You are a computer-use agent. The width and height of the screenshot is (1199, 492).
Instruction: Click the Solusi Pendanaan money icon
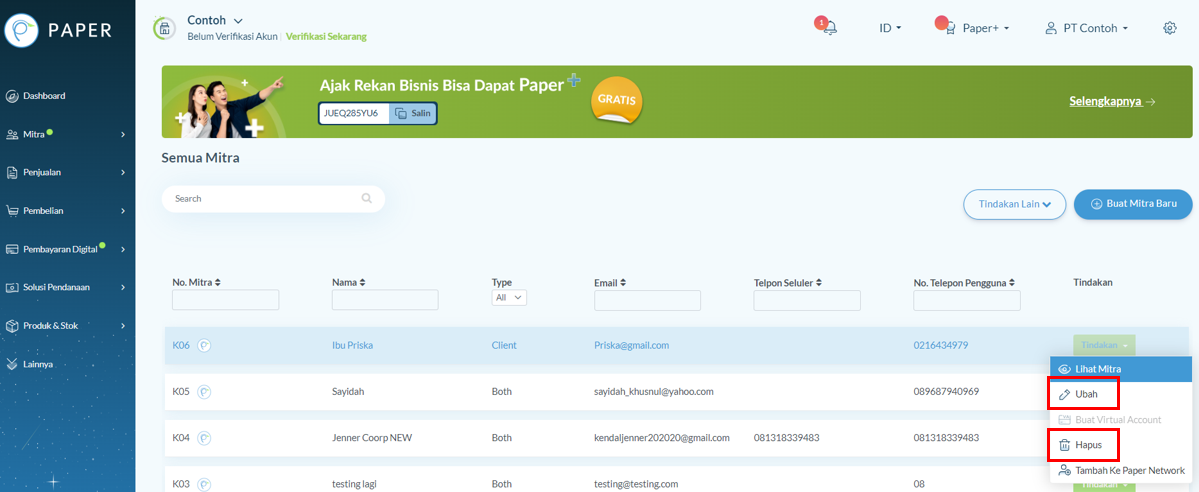(11, 288)
